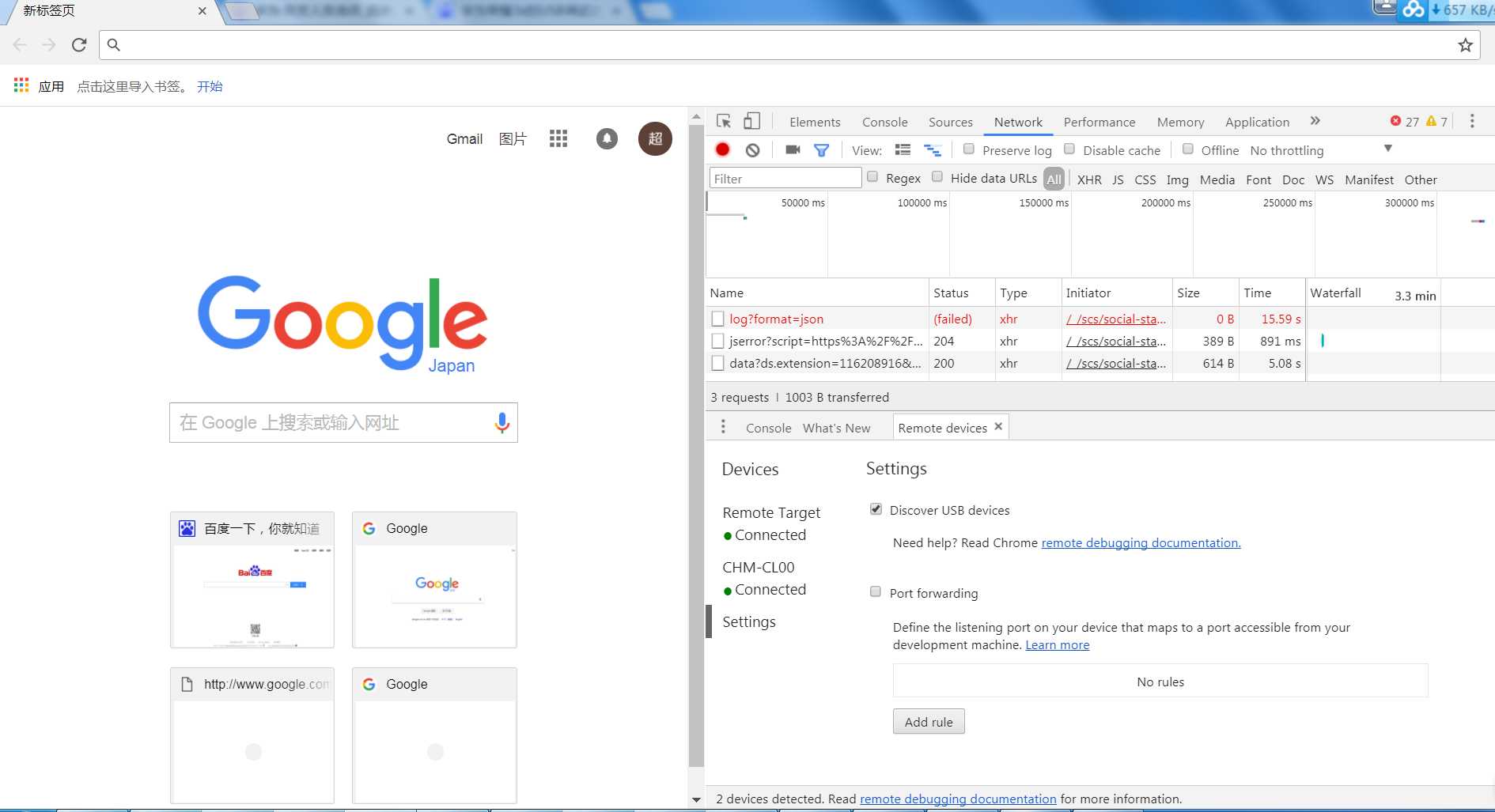Open the Baidu most-visited thumbnail
This screenshot has height=812, width=1495.
pyautogui.click(x=252, y=580)
